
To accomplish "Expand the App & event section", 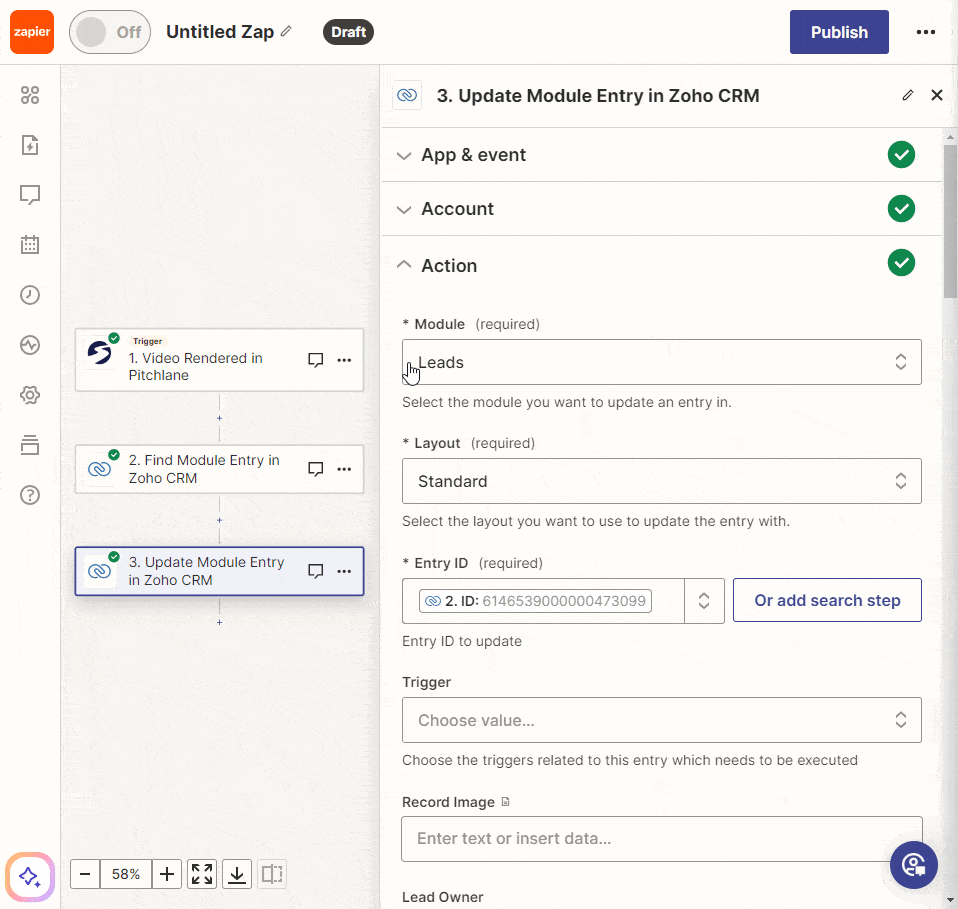I will tap(662, 155).
